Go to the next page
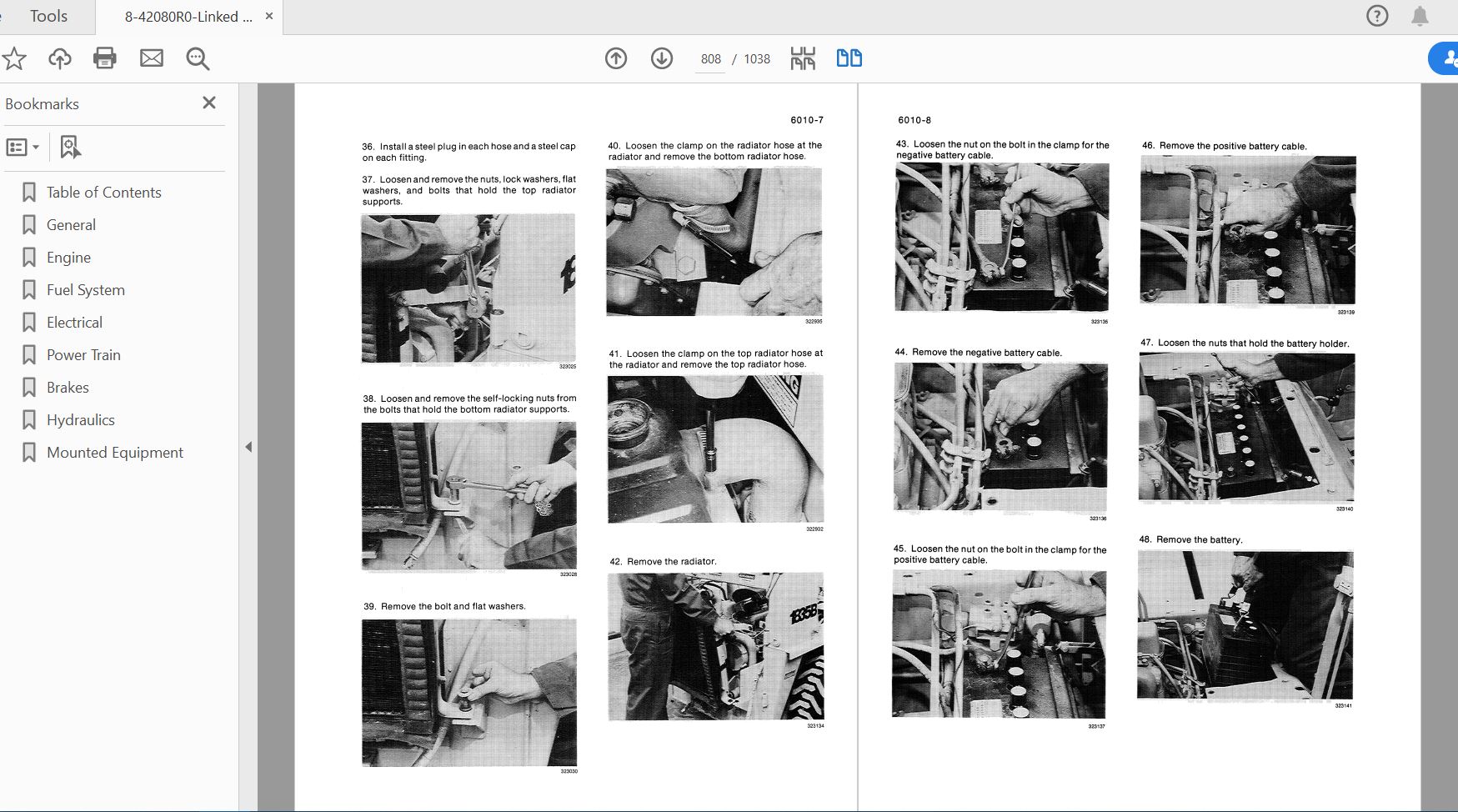 click(x=662, y=58)
